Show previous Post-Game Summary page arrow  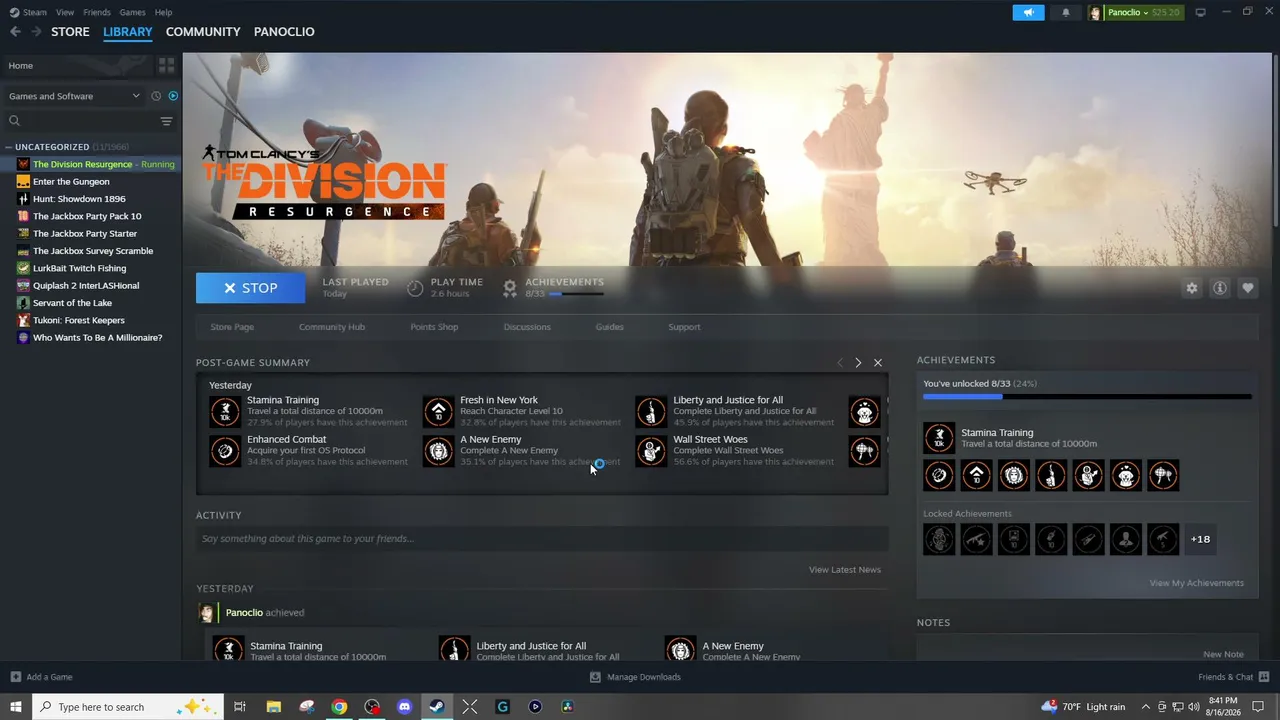[840, 362]
